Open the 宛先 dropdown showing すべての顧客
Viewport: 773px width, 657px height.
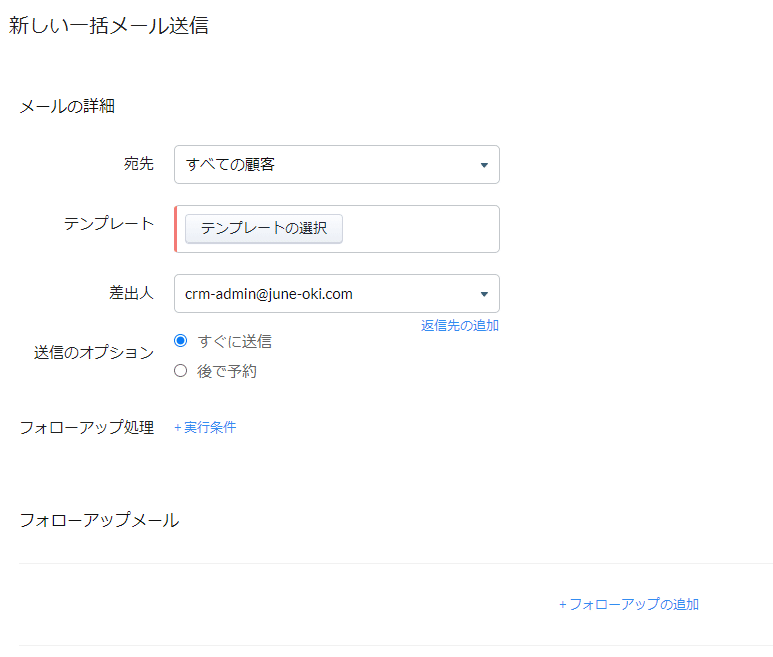[x=320, y=164]
